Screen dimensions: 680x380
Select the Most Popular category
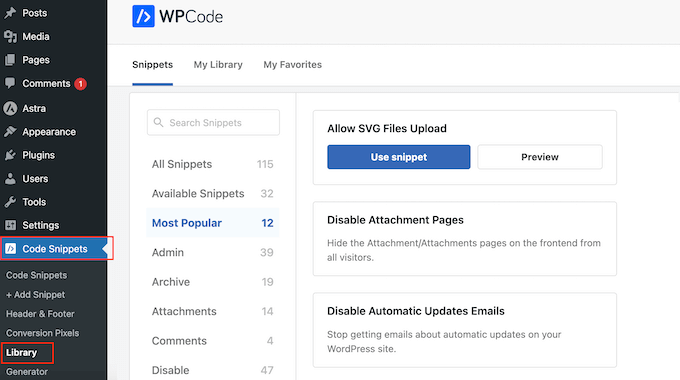click(212, 223)
